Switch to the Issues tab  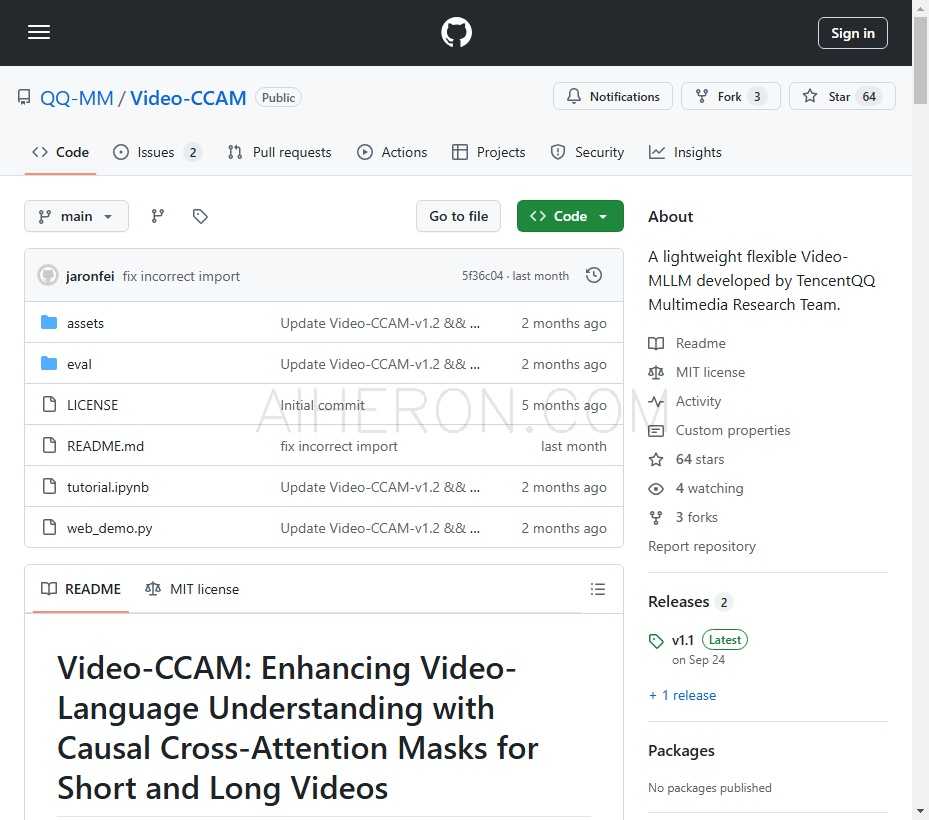(157, 152)
